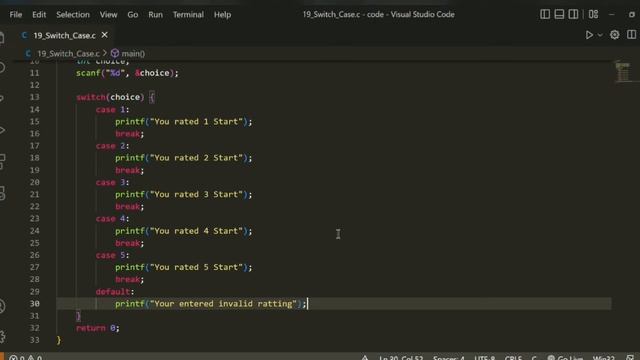Open the Go menu
The image size is (640, 360).
(x=133, y=15)
